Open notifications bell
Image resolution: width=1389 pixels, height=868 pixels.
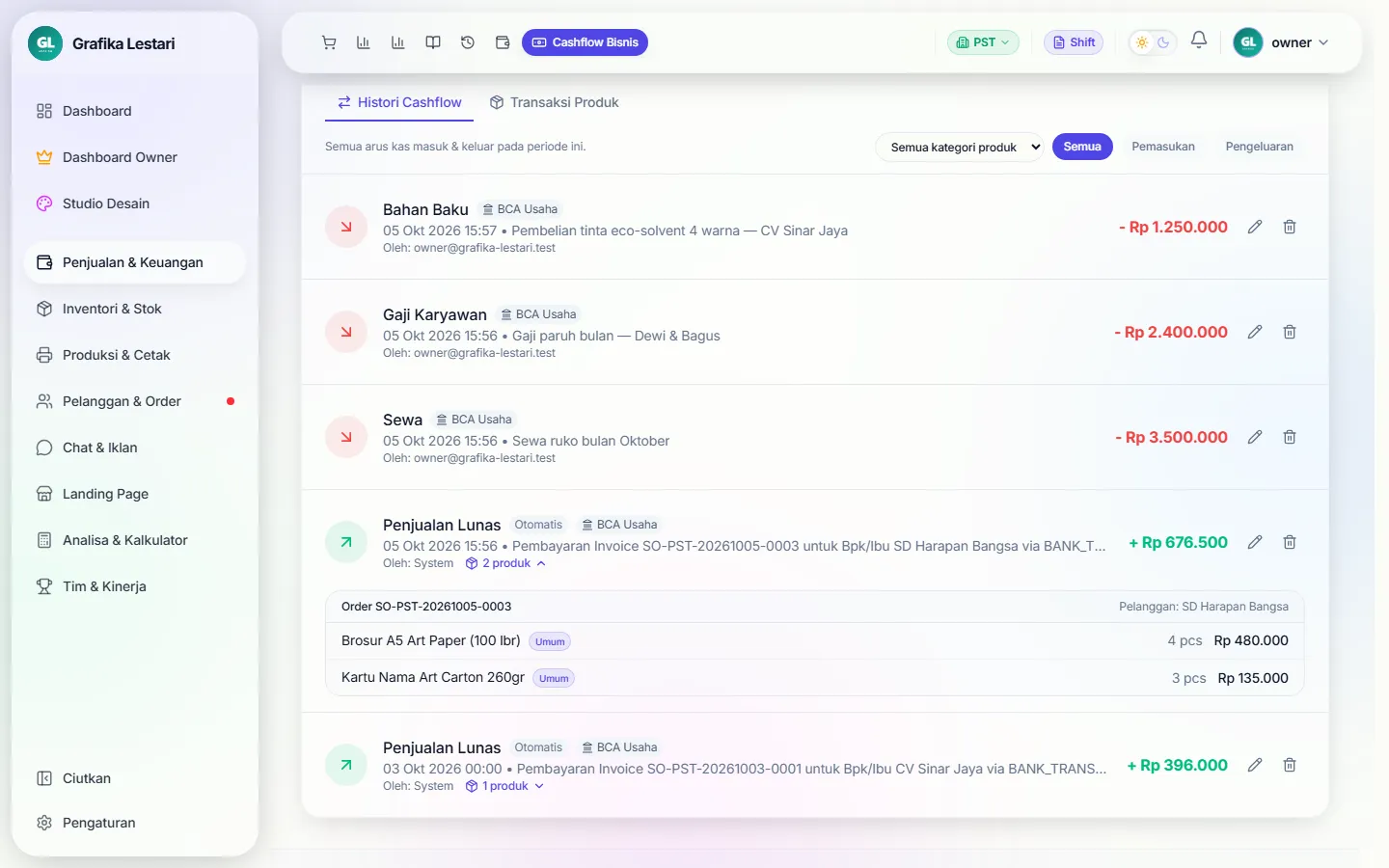(x=1199, y=41)
